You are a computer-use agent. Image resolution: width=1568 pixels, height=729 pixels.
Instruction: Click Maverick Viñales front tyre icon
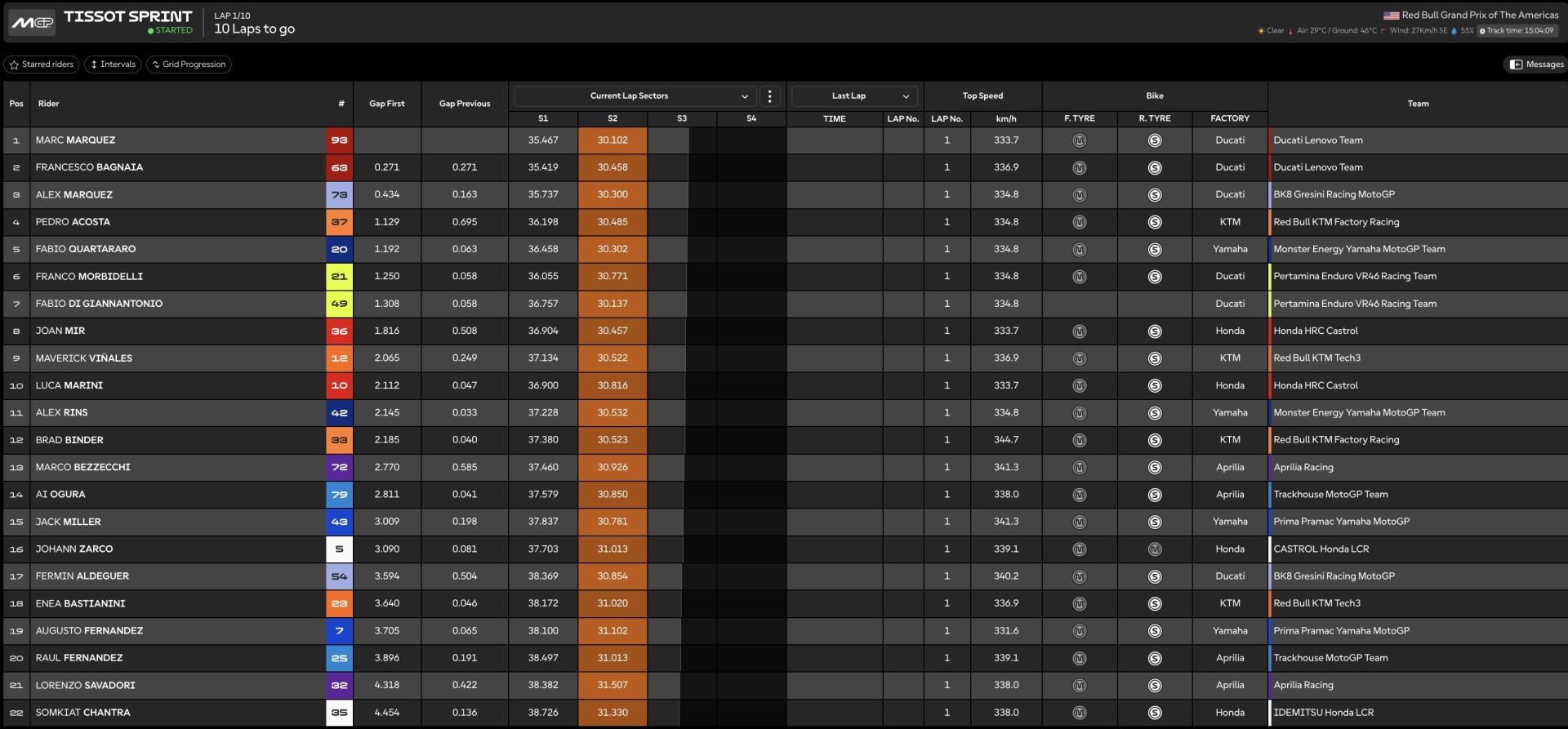[1079, 358]
